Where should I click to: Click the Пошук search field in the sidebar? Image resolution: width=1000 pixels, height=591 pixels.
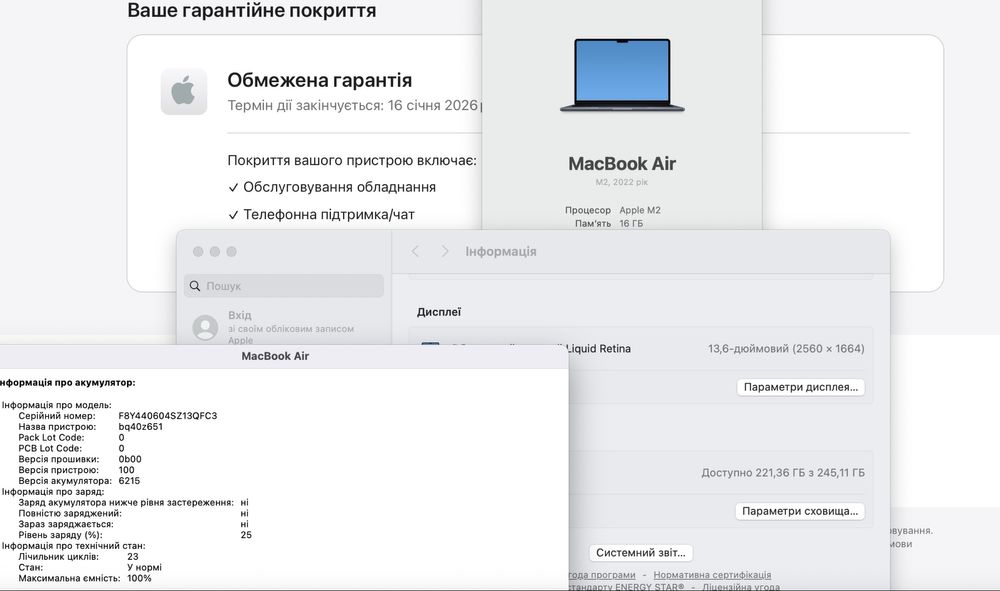(284, 286)
